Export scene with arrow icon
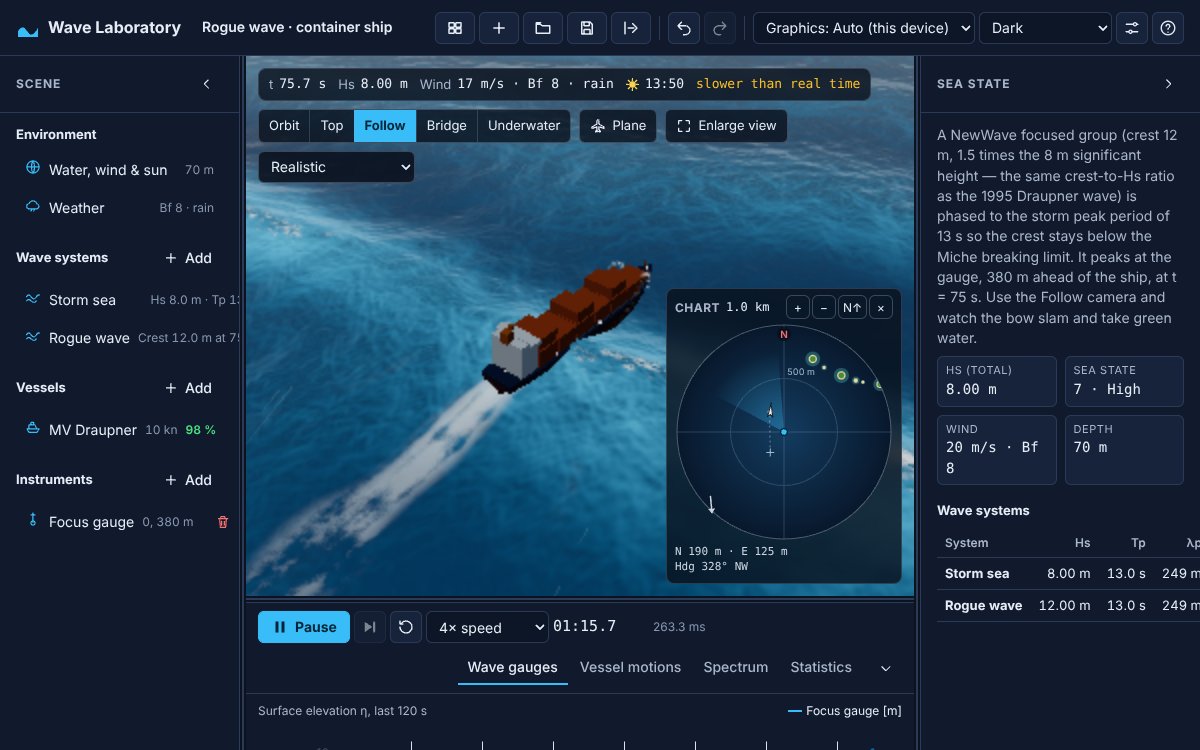The image size is (1200, 750). 631,28
